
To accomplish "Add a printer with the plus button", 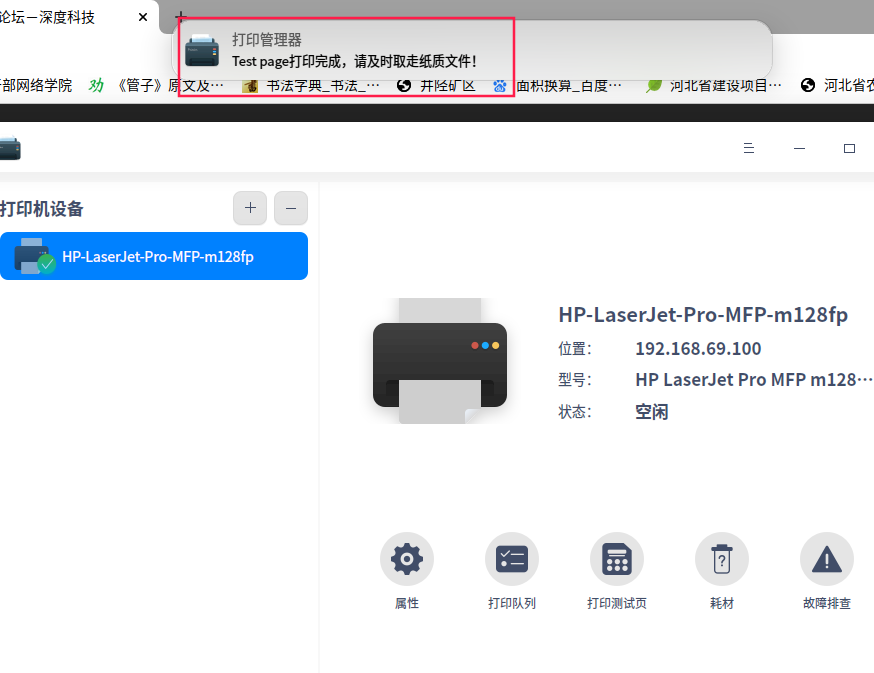I will click(x=250, y=208).
